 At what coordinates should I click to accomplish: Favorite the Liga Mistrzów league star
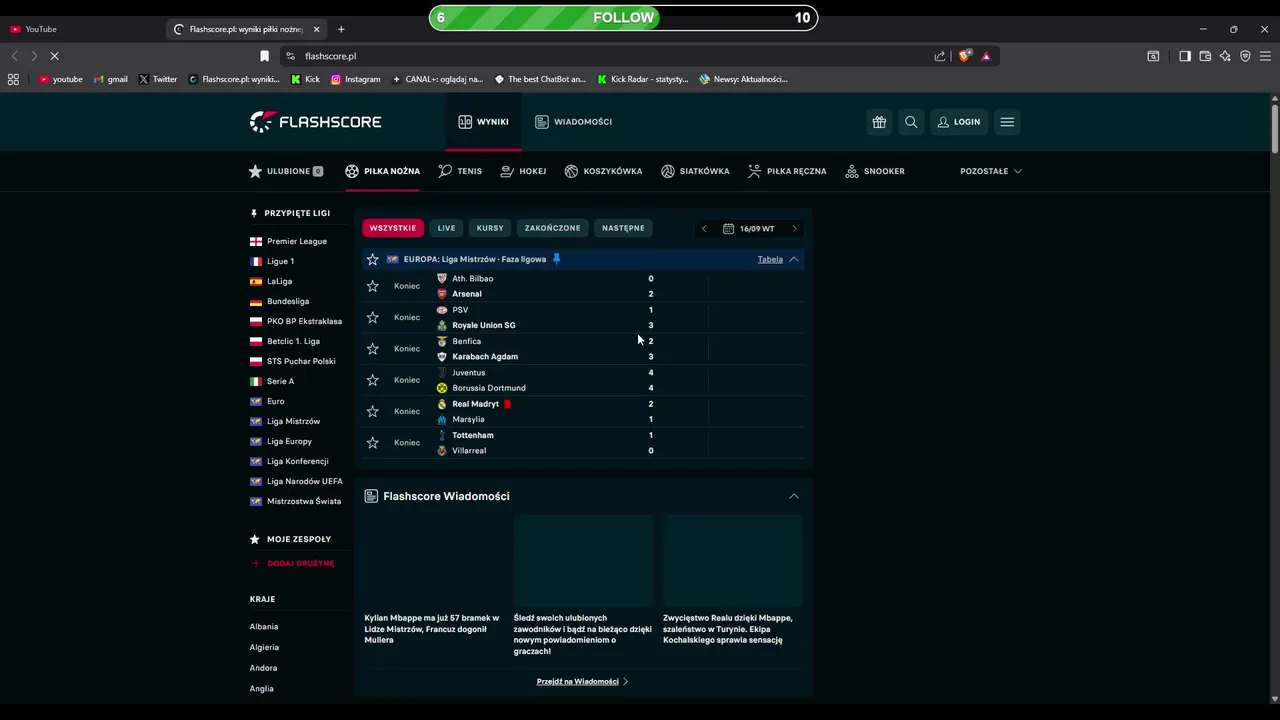[373, 259]
